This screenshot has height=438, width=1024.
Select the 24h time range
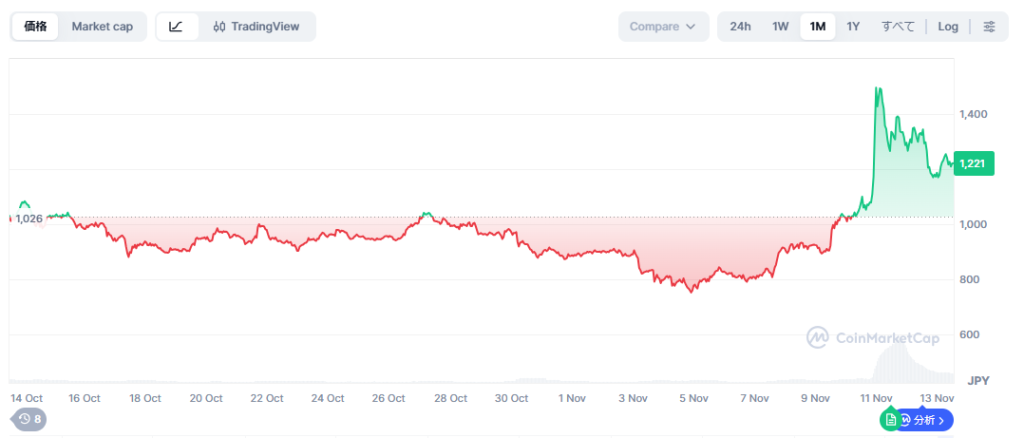(x=740, y=27)
